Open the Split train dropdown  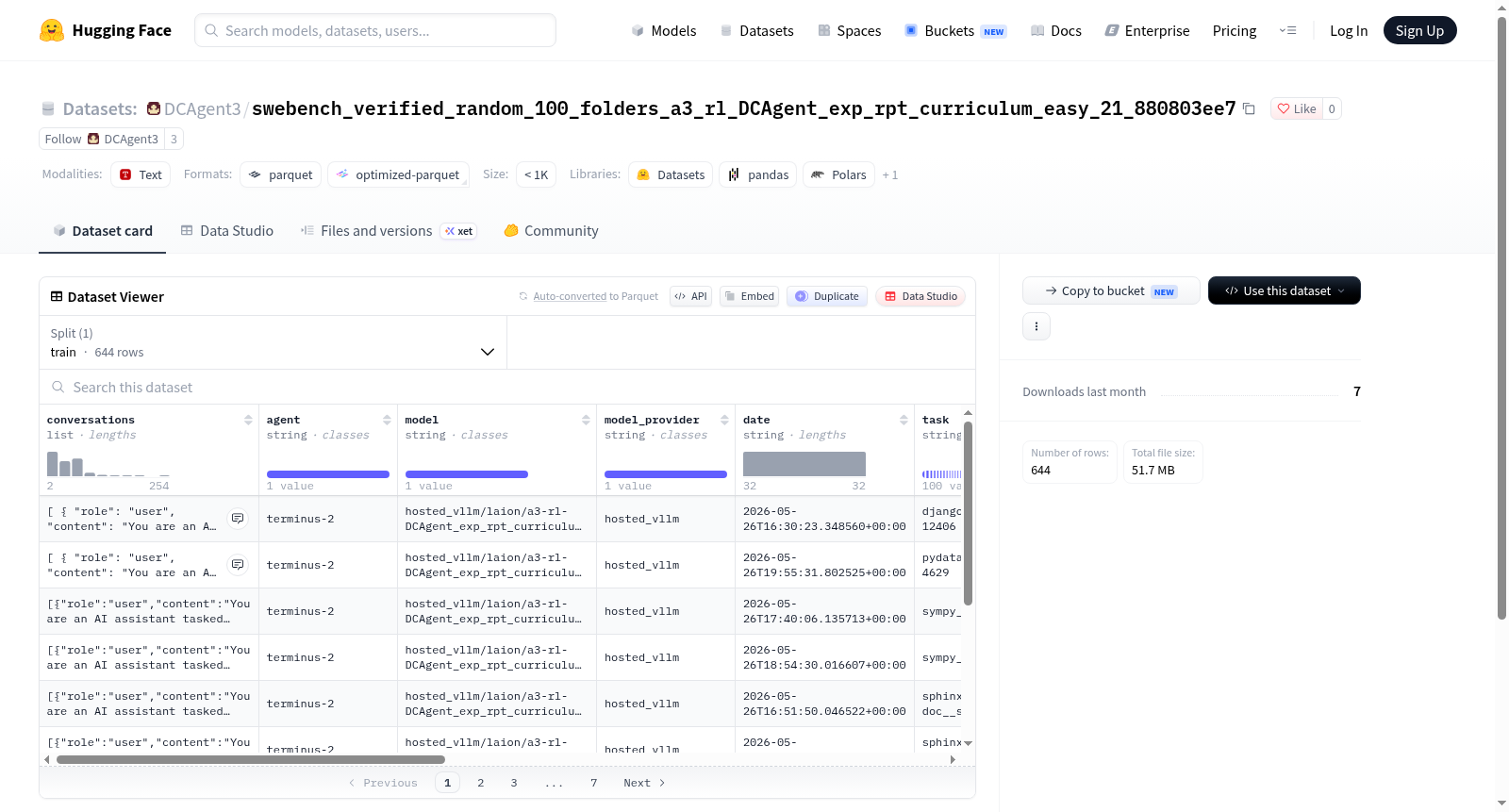point(273,342)
